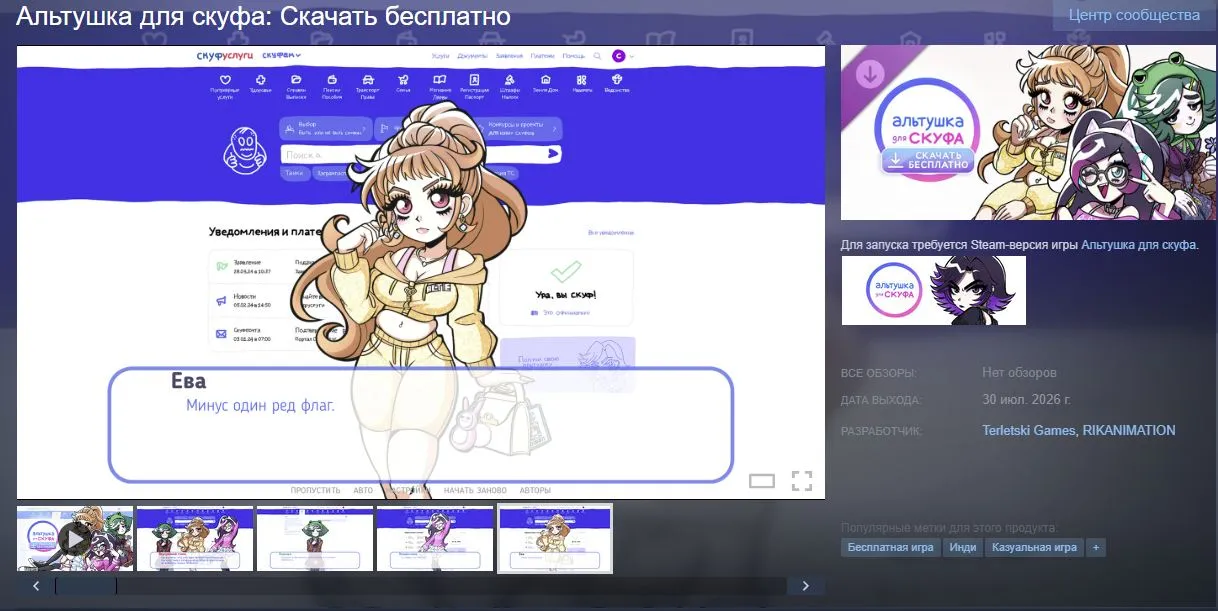Click the Нет обзоров text
Viewport: 1218px width, 611px height.
pos(1019,373)
